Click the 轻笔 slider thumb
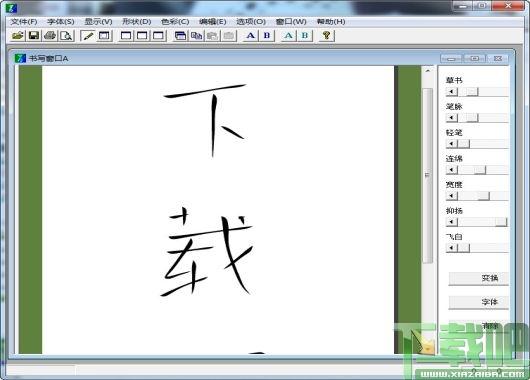530x380 pixels. pos(464,144)
